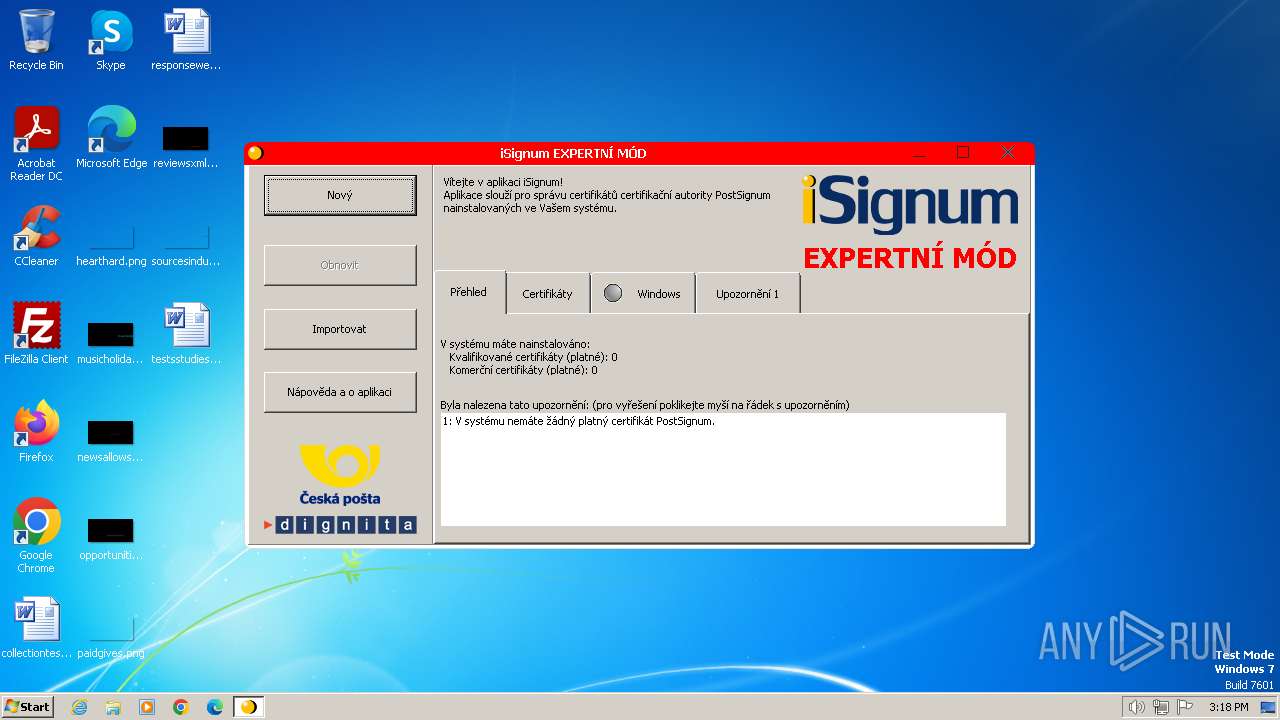Click Show desktop button in tray
This screenshot has width=1280, height=720.
1269,707
